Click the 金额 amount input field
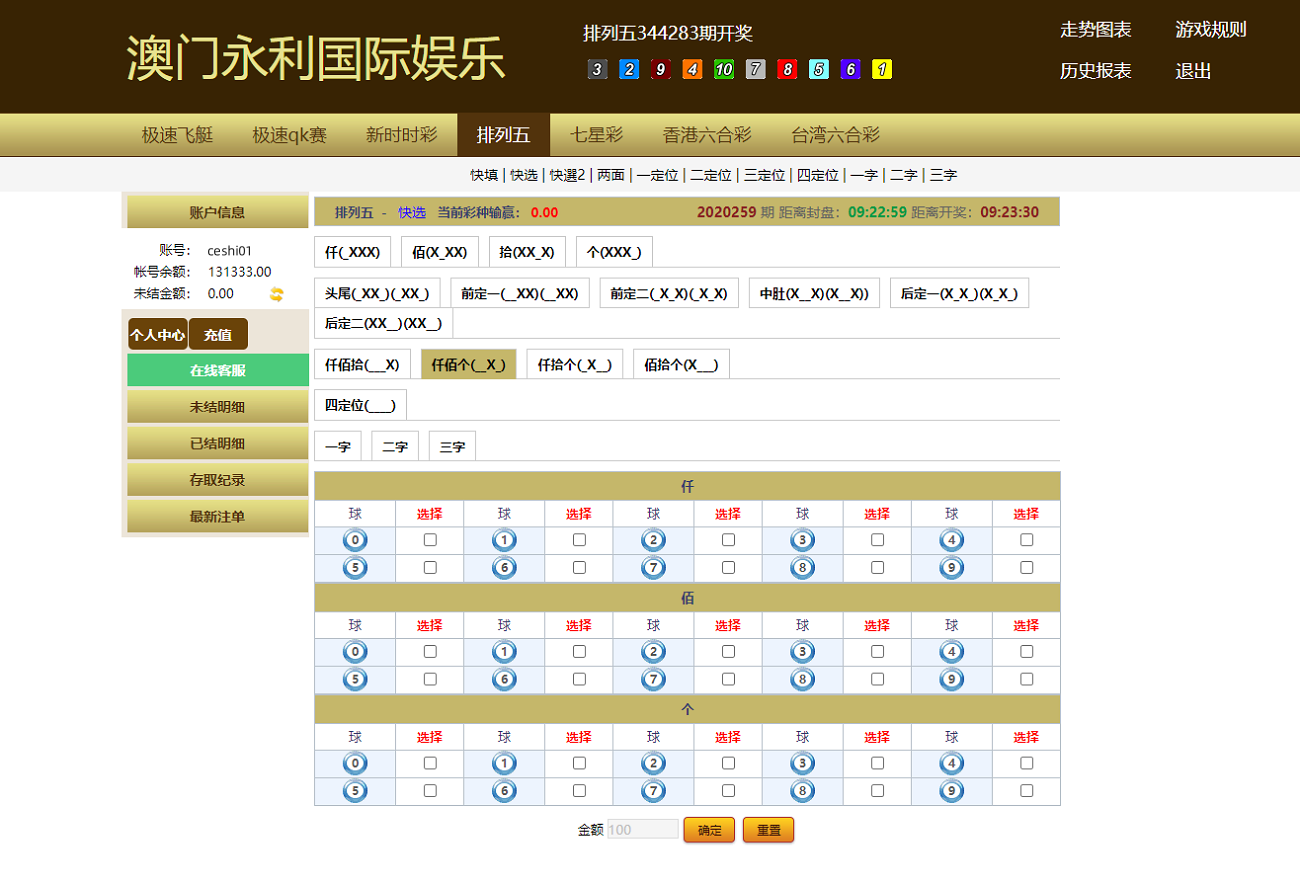Screen dimensions: 1300x885 tap(643, 830)
